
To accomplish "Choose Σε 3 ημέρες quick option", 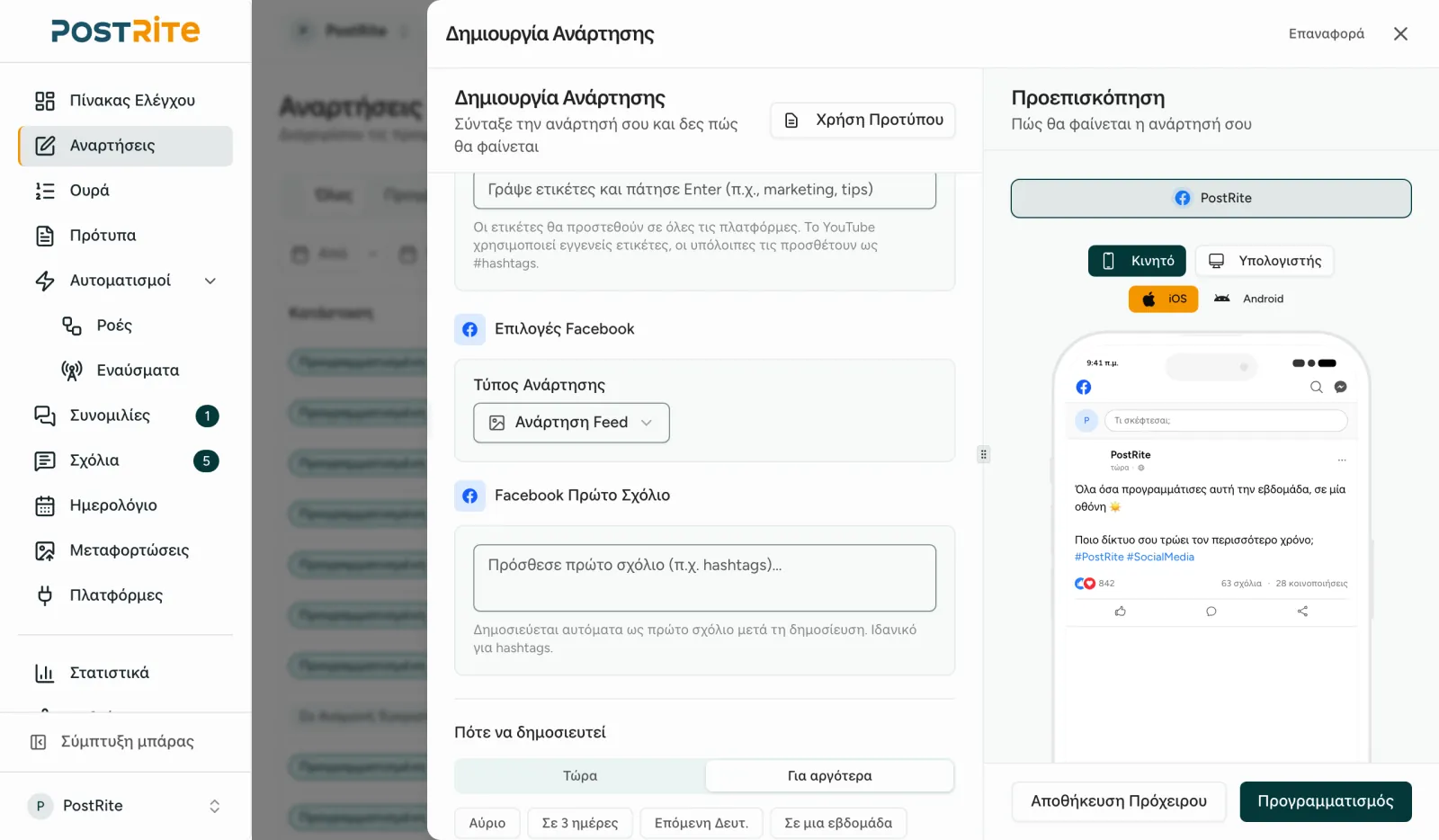I will [x=580, y=823].
